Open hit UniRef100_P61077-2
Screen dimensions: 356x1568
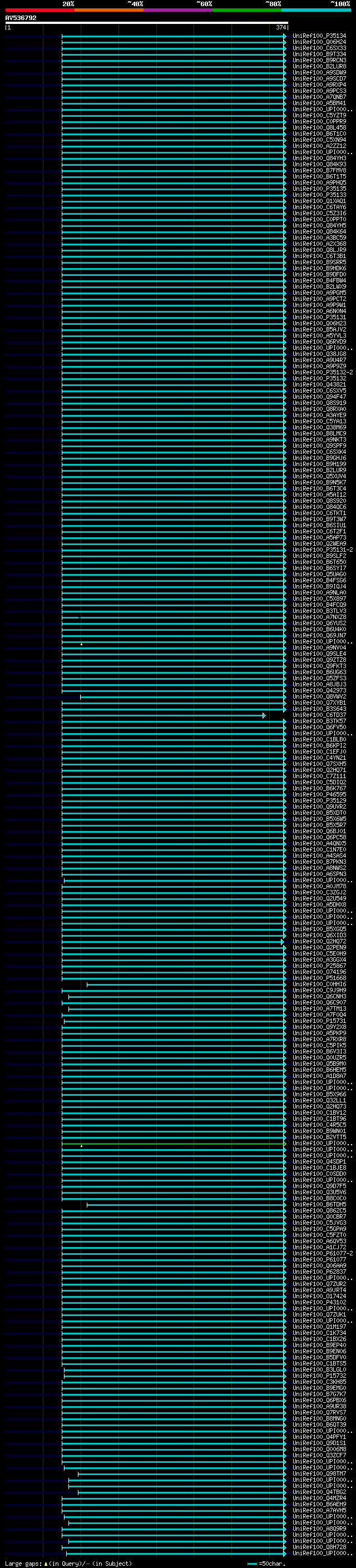coord(323,1253)
